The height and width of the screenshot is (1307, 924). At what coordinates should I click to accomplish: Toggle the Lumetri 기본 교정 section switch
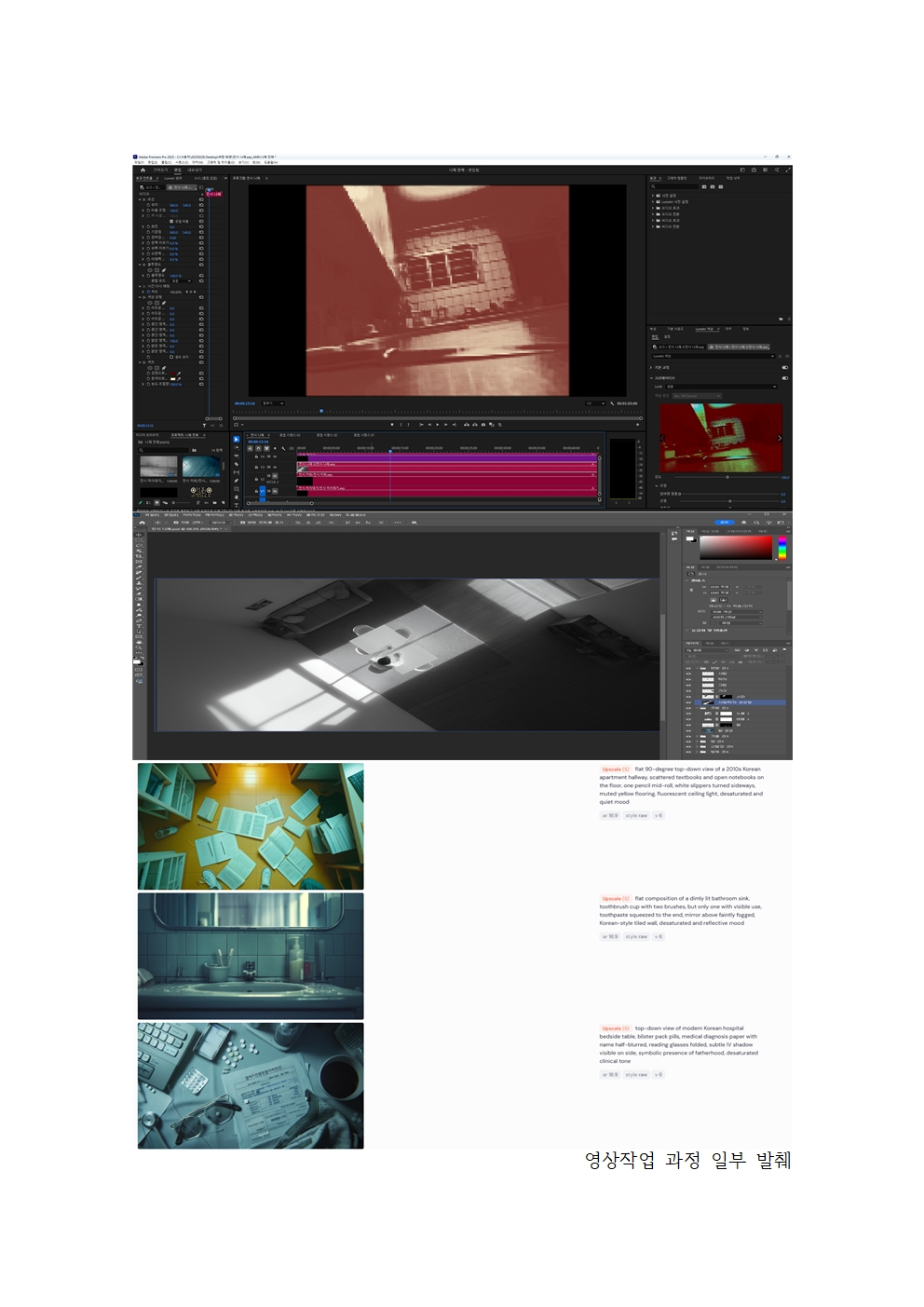point(785,368)
